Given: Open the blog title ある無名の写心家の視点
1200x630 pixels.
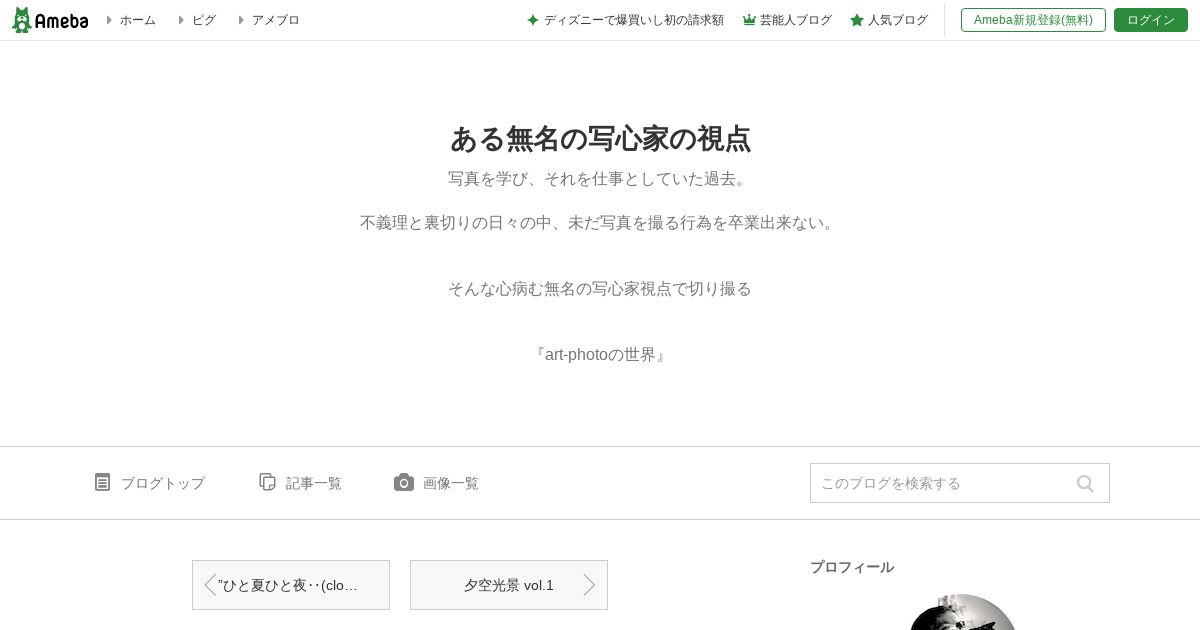Looking at the screenshot, I should pyautogui.click(x=600, y=138).
